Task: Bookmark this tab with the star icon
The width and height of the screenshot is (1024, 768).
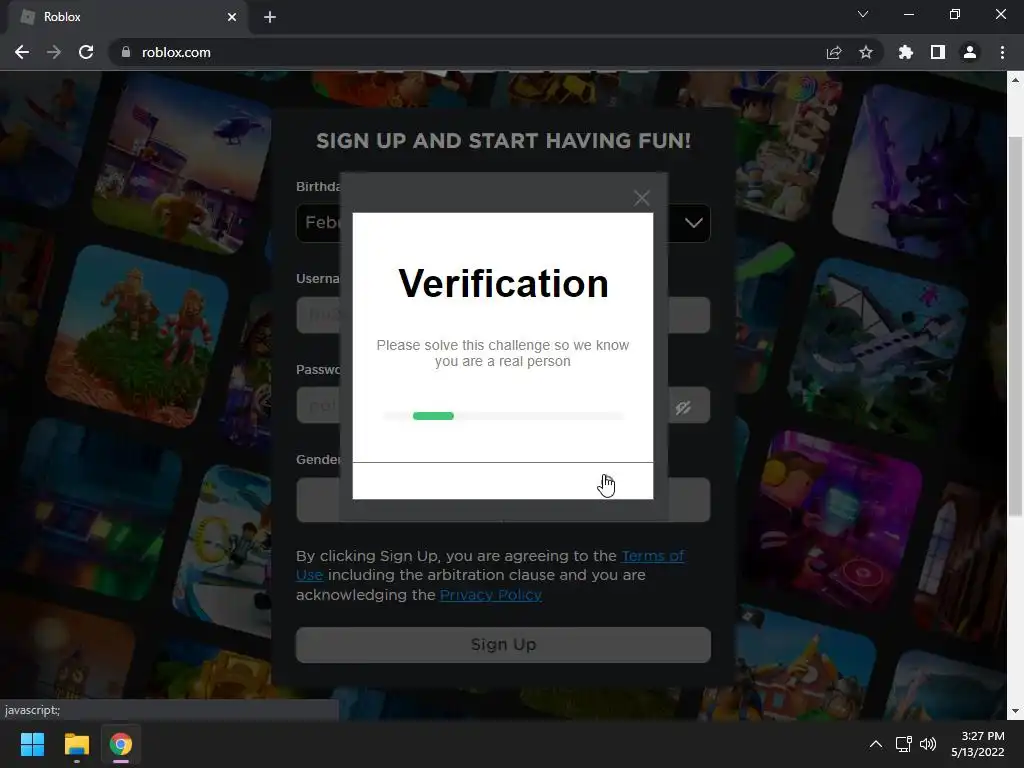Action: click(x=866, y=52)
